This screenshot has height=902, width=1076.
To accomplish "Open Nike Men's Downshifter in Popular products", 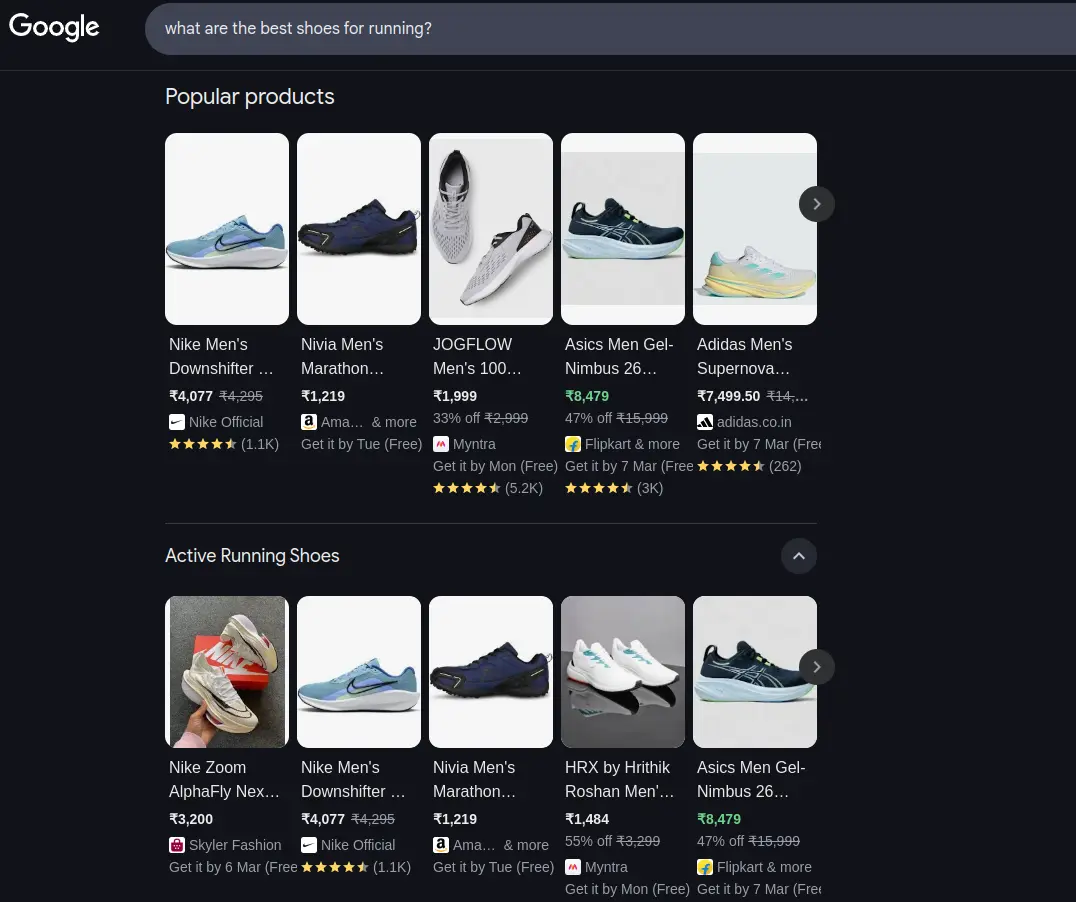I will tap(220, 356).
